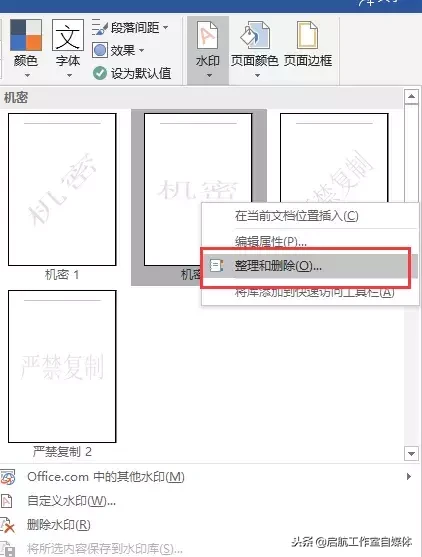Expand Office.com watermarks submenu arrow
This screenshot has height=557, width=422.
tap(409, 477)
